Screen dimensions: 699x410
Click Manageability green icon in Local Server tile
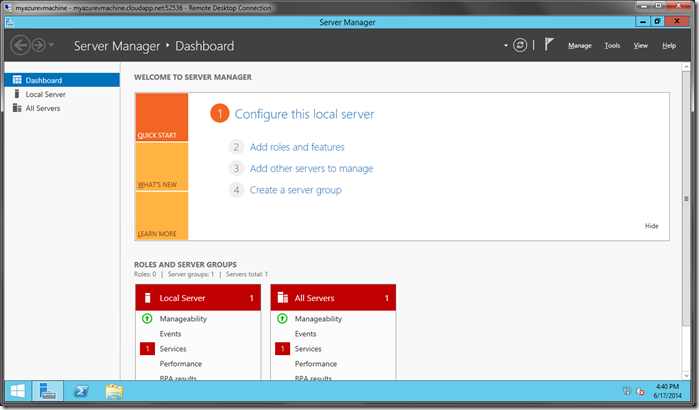tap(147, 319)
